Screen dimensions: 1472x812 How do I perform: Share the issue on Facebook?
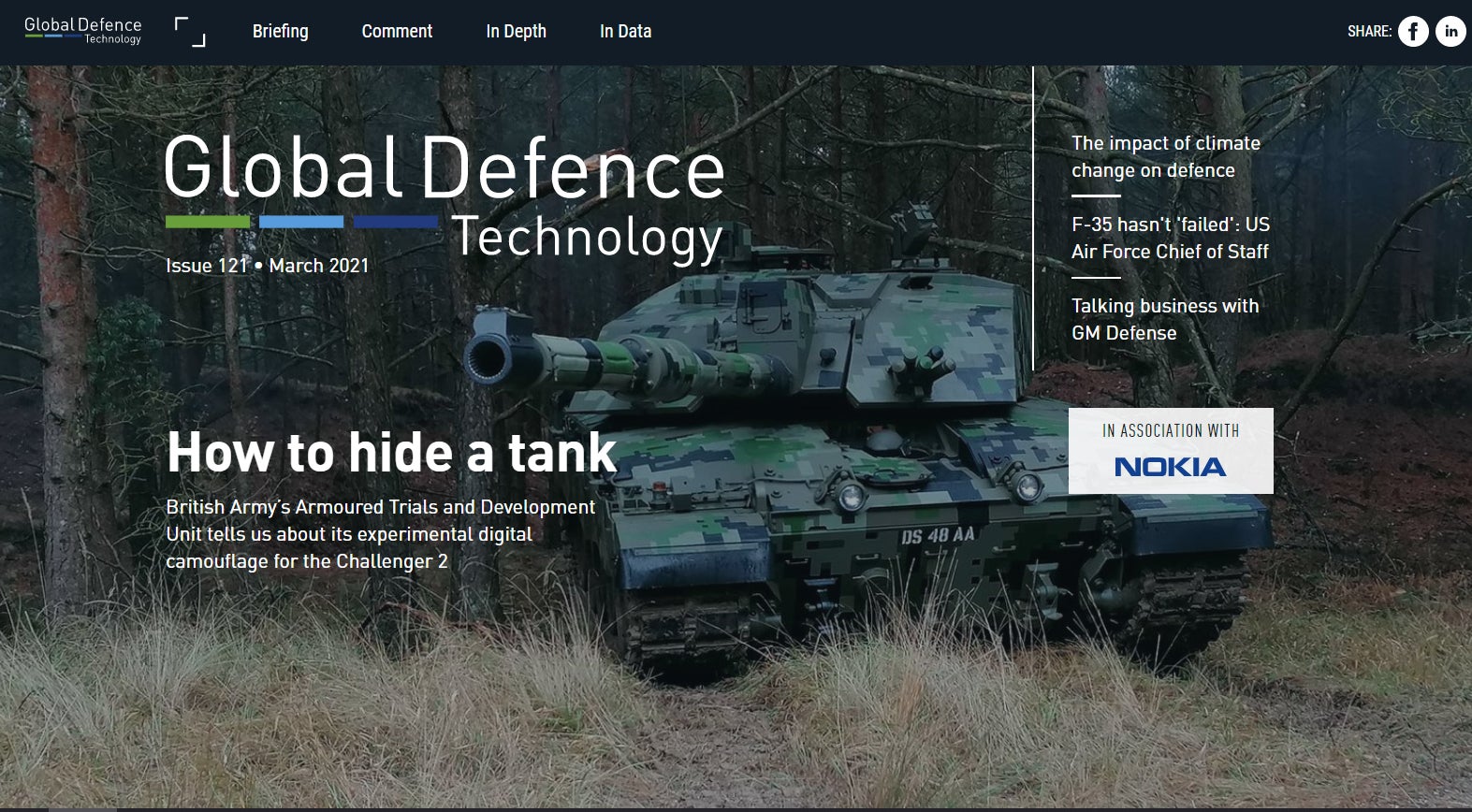tap(1413, 32)
